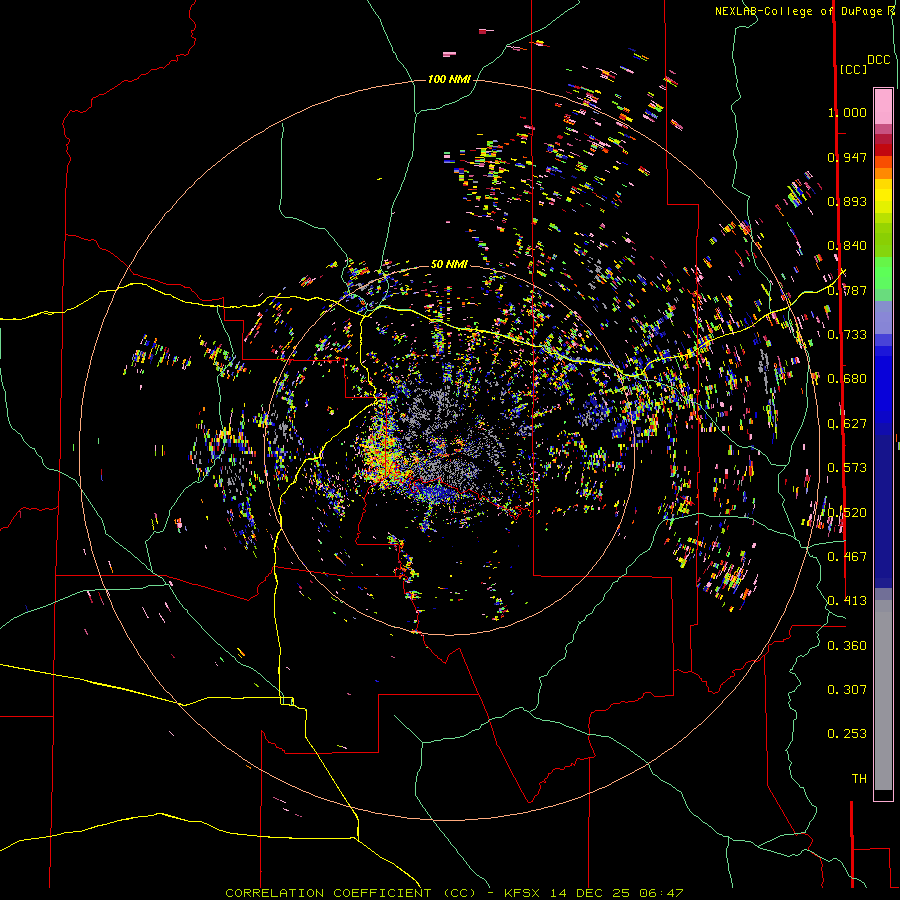Click the 0.840 scale value
Image resolution: width=900 pixels, height=900 pixels.
point(847,246)
